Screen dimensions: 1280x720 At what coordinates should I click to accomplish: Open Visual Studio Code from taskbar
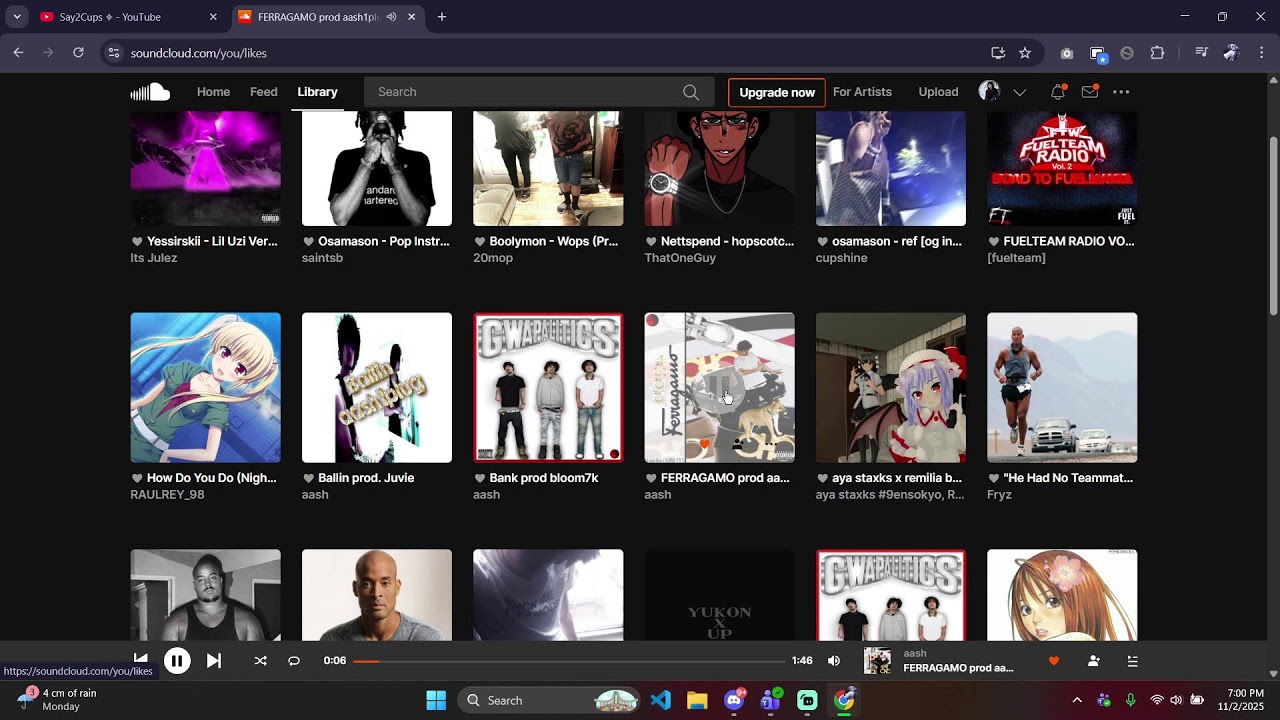[x=661, y=700]
